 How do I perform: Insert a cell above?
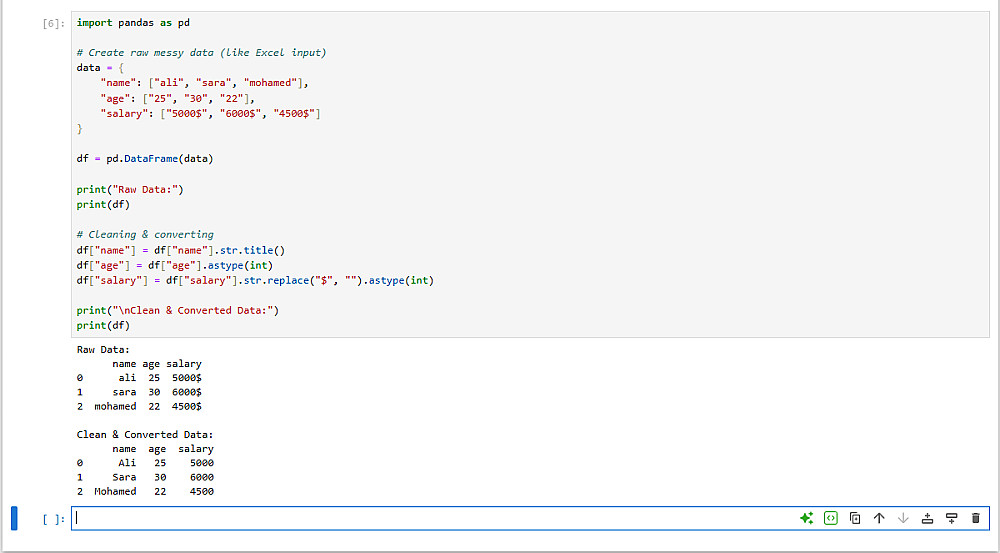coord(927,518)
